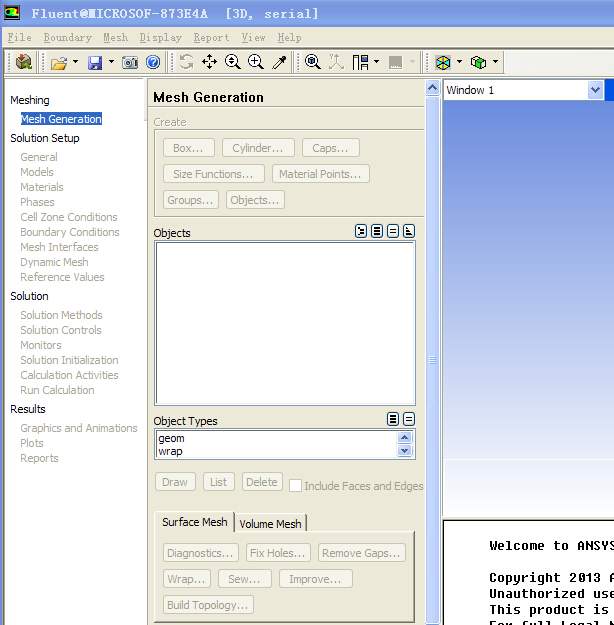Screen dimensions: 614x625
Task: Open the View menu
Action: [253, 37]
